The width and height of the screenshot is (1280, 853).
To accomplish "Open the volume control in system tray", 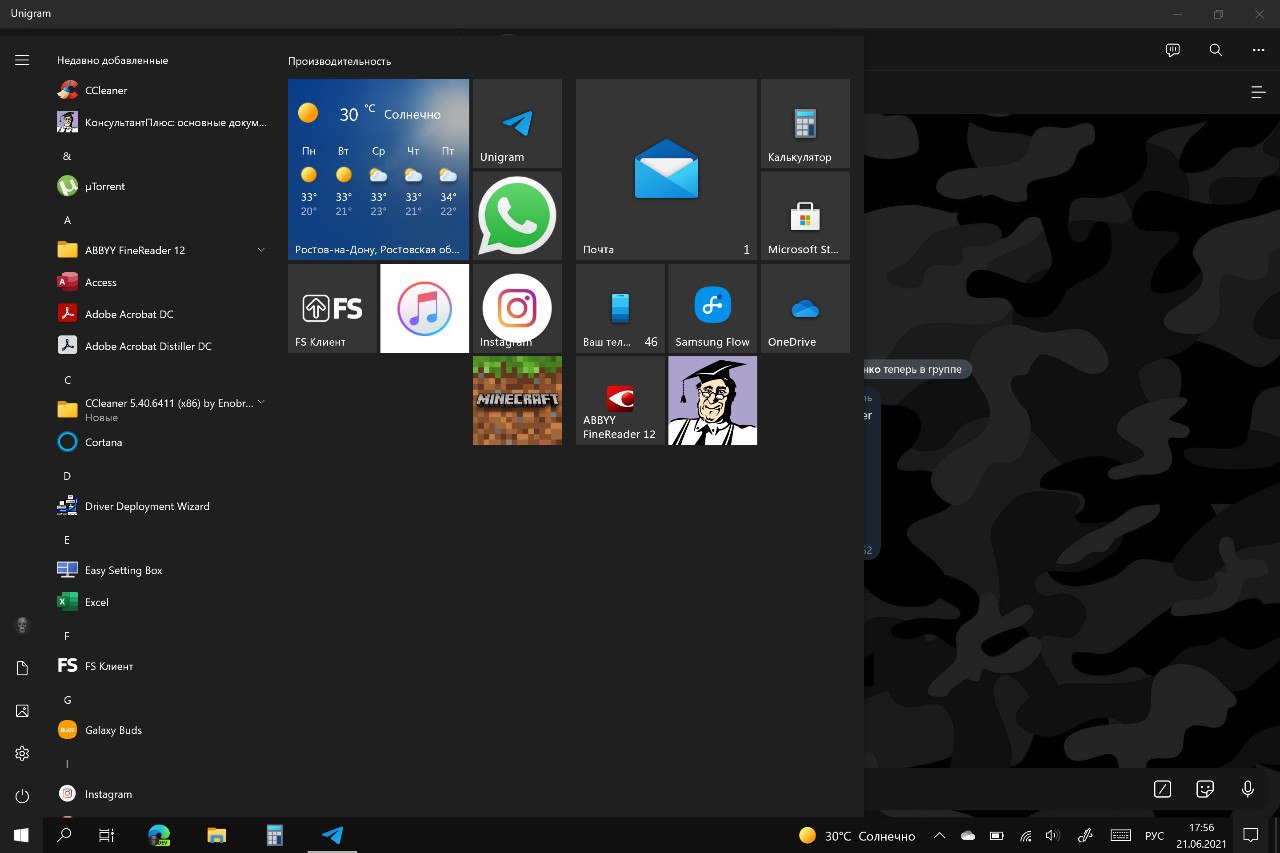I will [x=1052, y=835].
